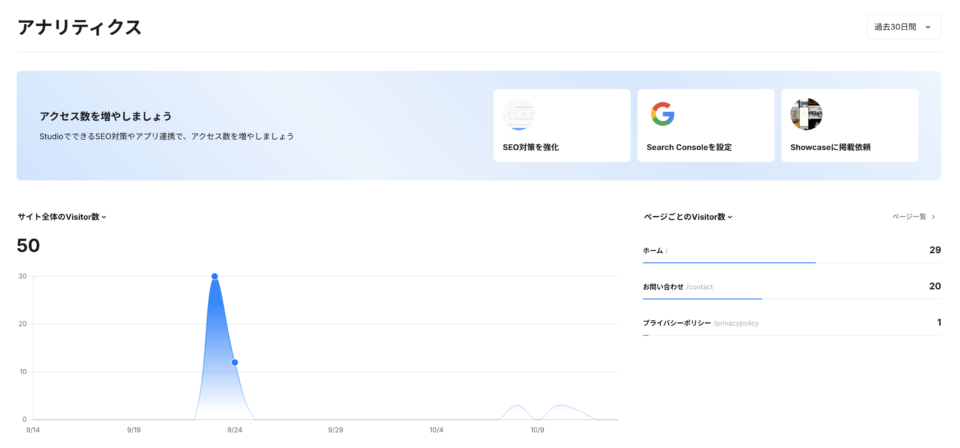Select the お問い合わせ /contact page row

tap(791, 286)
